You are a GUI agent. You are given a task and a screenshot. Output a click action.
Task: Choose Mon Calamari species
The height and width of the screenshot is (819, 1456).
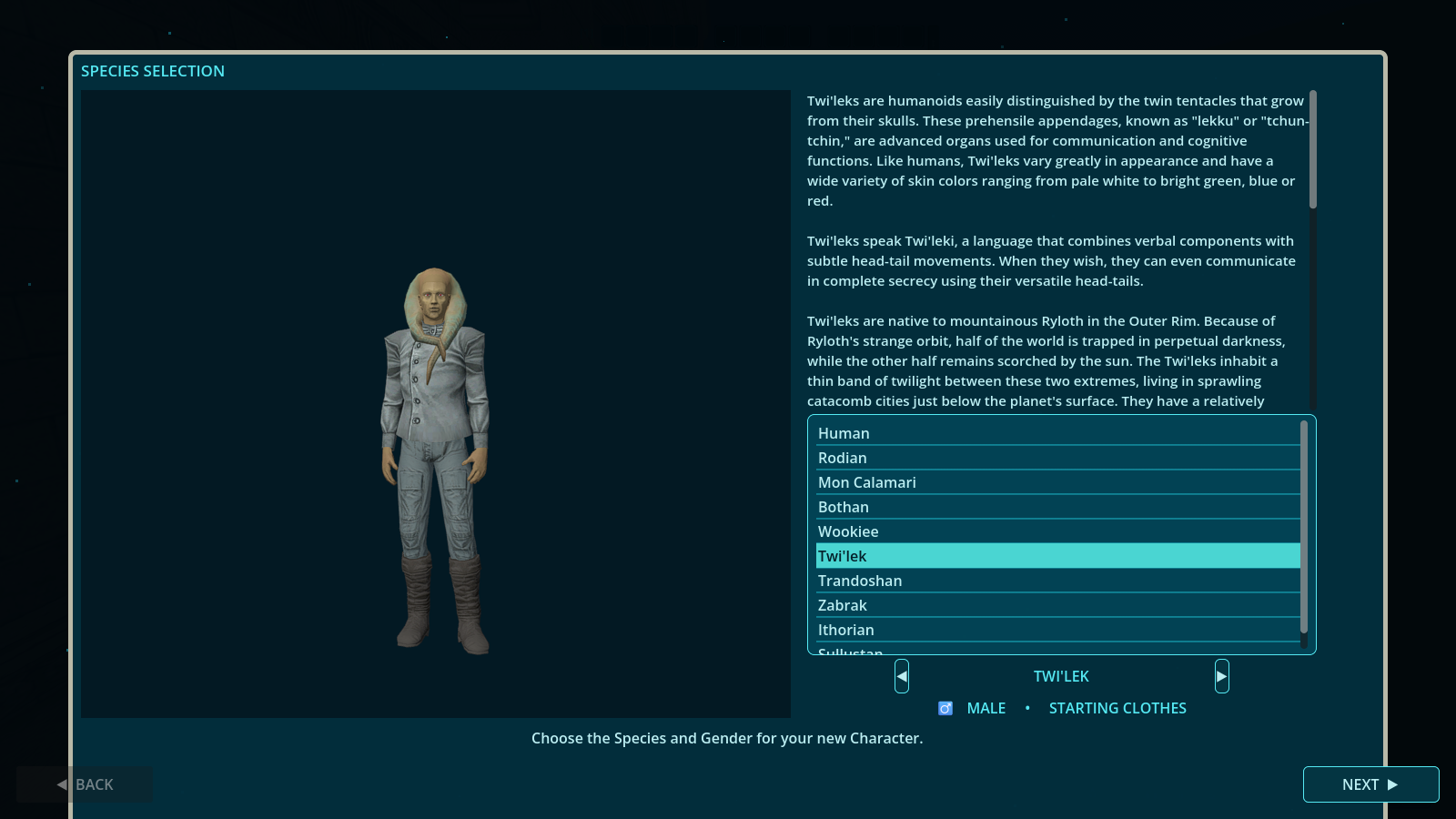(1057, 482)
